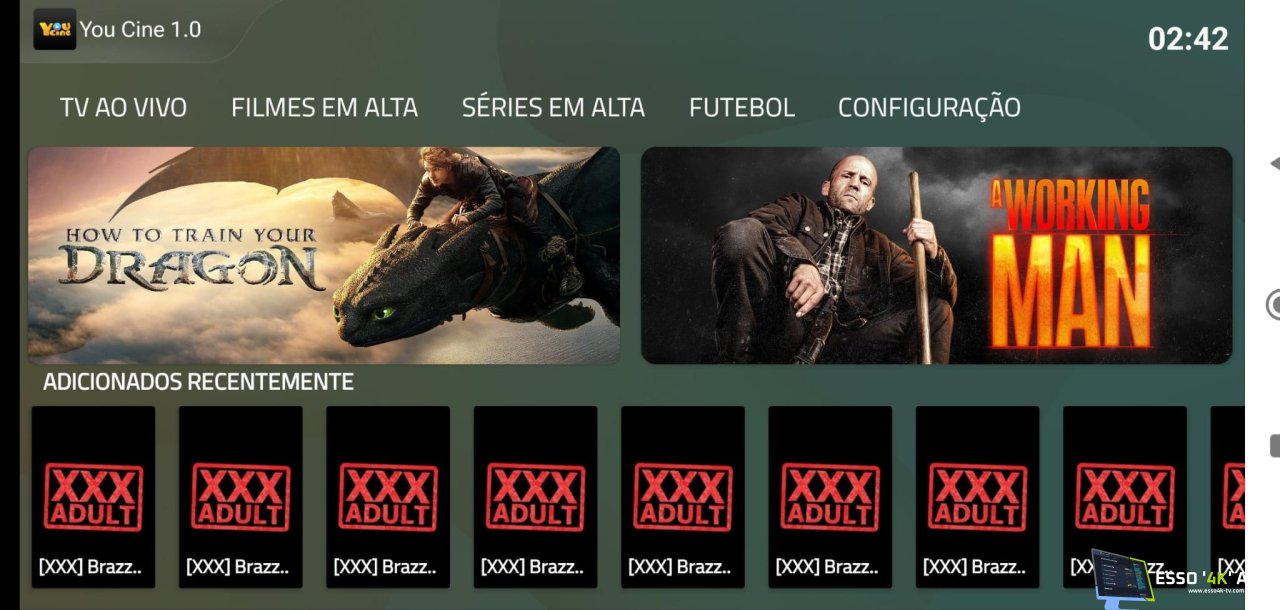Switch to FILMES EM ALTA tab
Image resolution: width=1280 pixels, height=610 pixels.
click(x=324, y=107)
